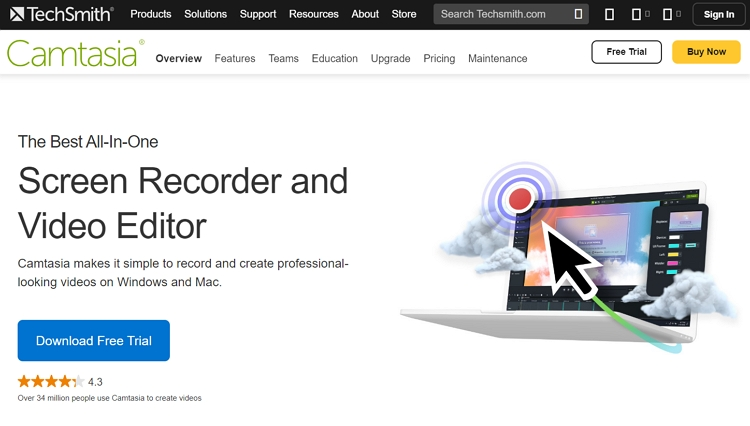Click the 4.3 rating value
This screenshot has width=750, height=426.
95,382
